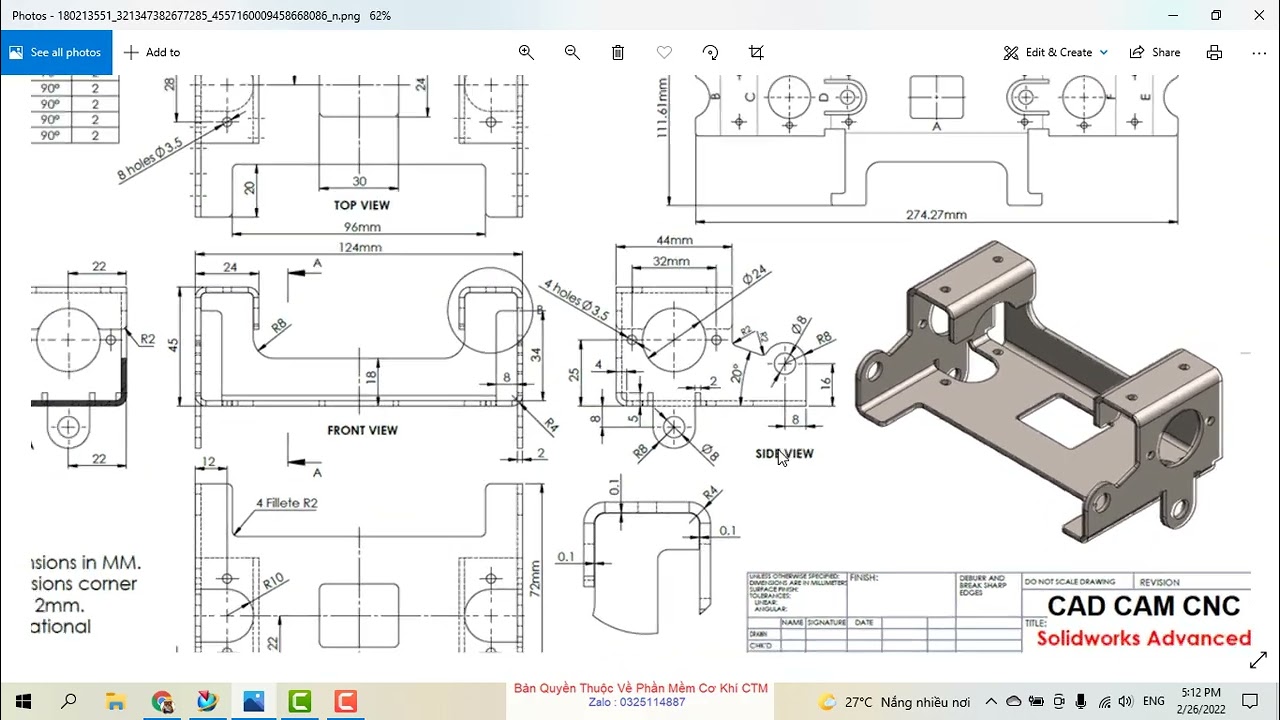Screen dimensions: 1280x720
Task: Click the TOP VIEW label
Action: point(362,205)
